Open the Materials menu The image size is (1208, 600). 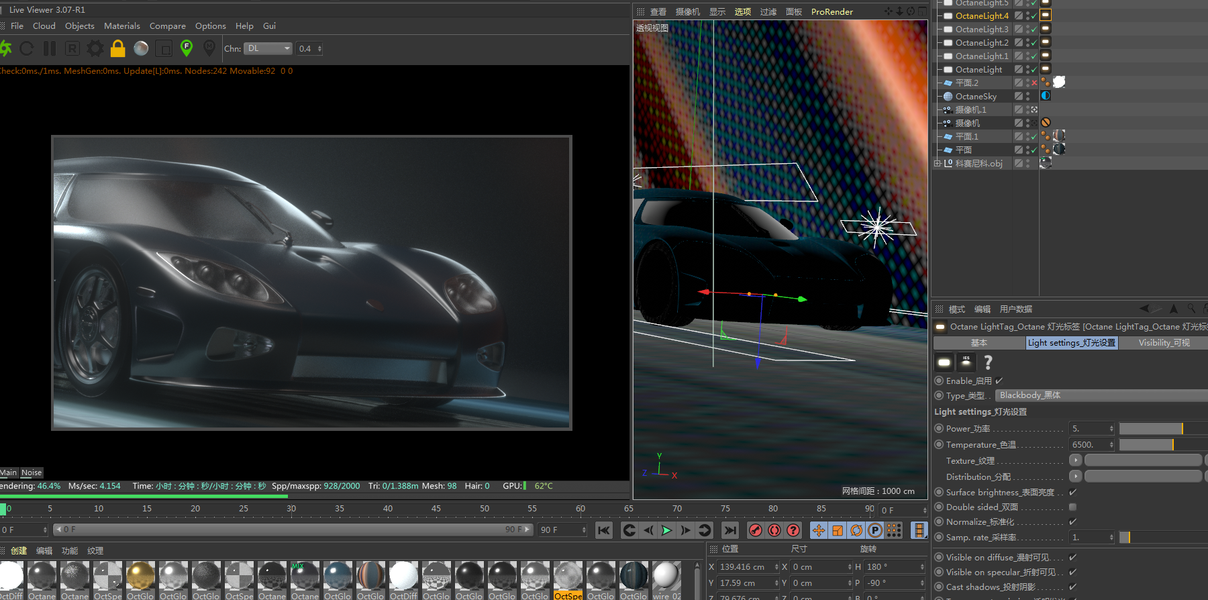122,26
